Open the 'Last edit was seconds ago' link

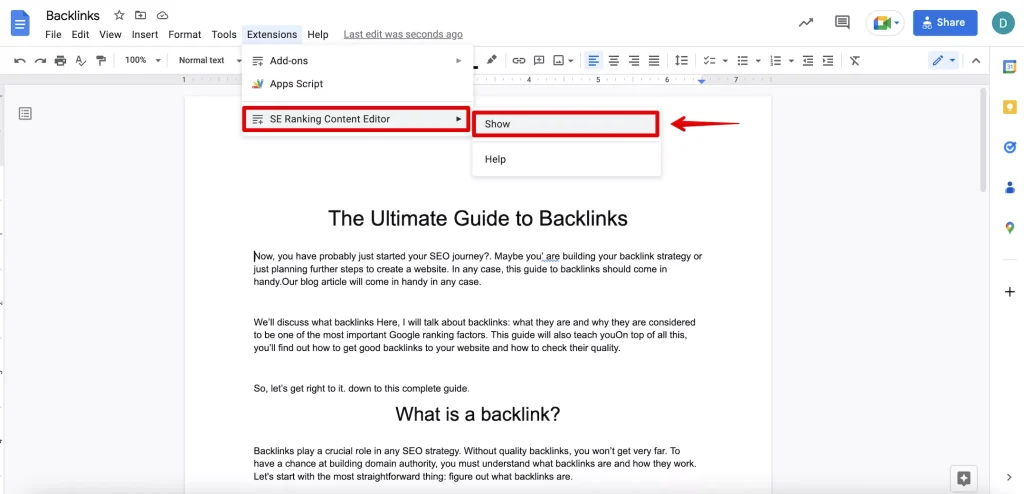[402, 35]
